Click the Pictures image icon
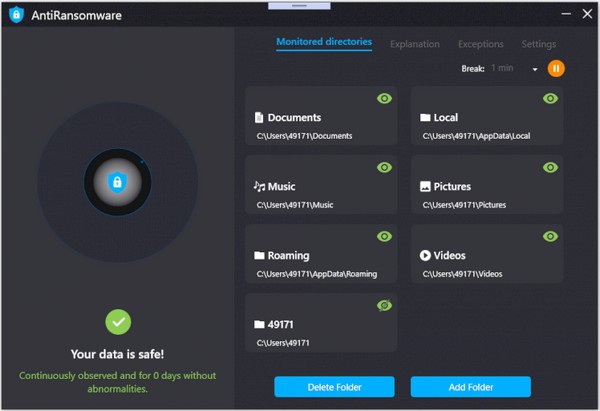The image size is (600, 411). point(425,186)
